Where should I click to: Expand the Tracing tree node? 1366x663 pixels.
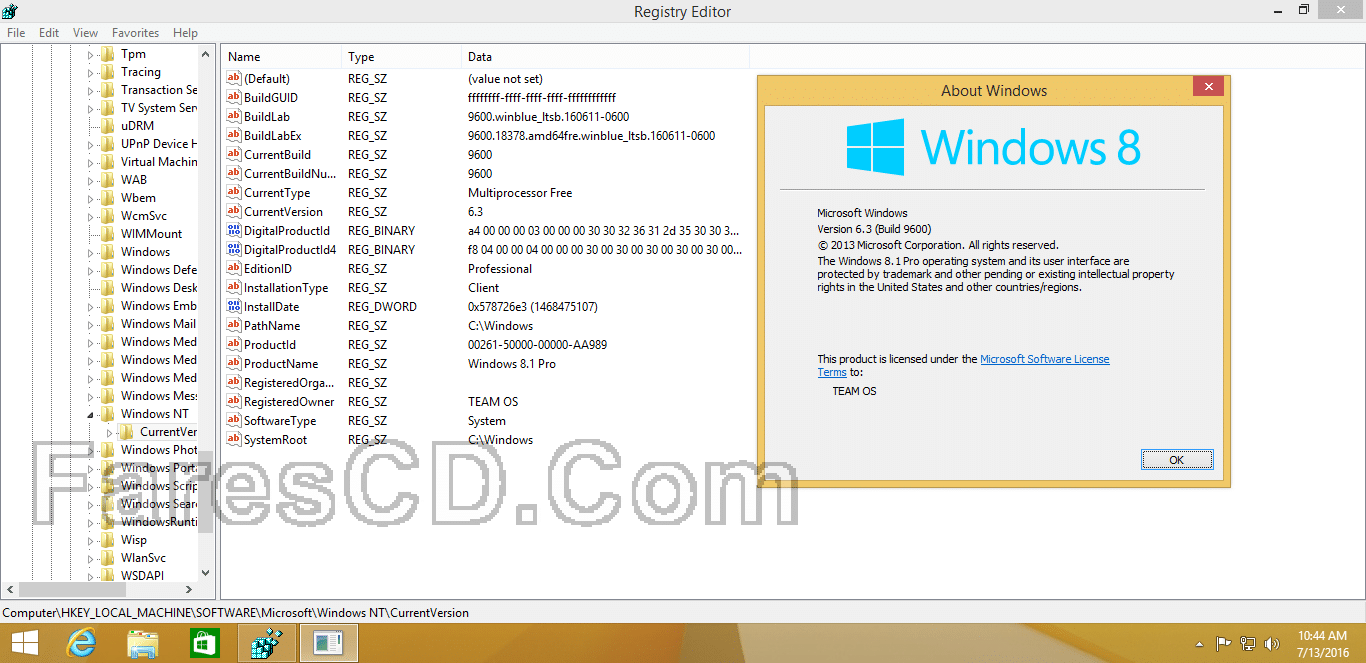coord(90,73)
